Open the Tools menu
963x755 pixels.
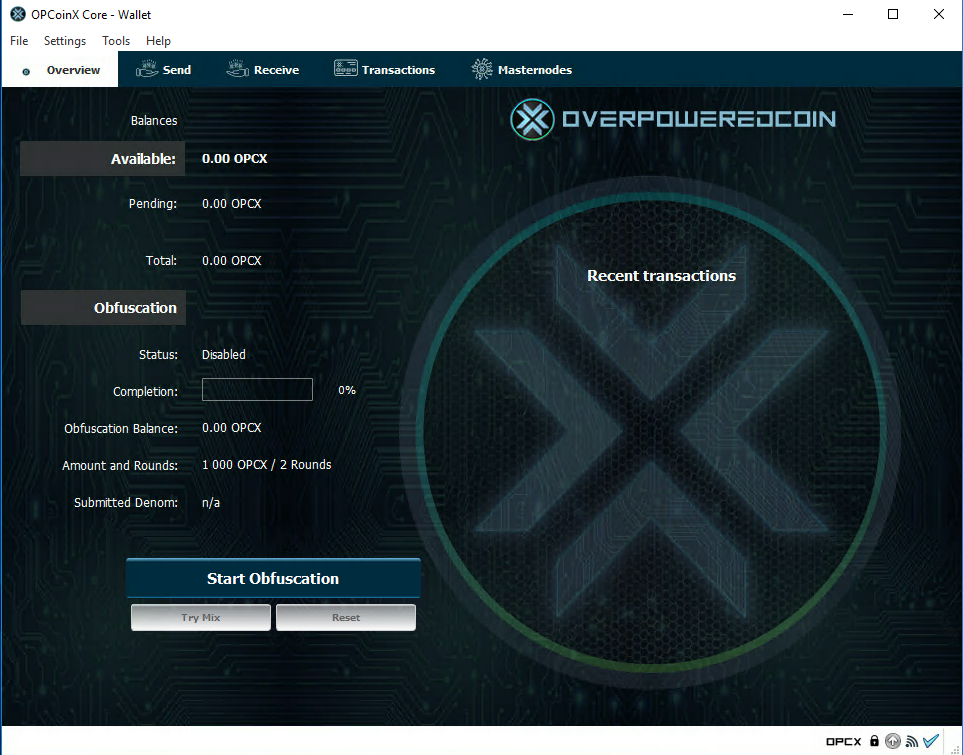click(115, 41)
